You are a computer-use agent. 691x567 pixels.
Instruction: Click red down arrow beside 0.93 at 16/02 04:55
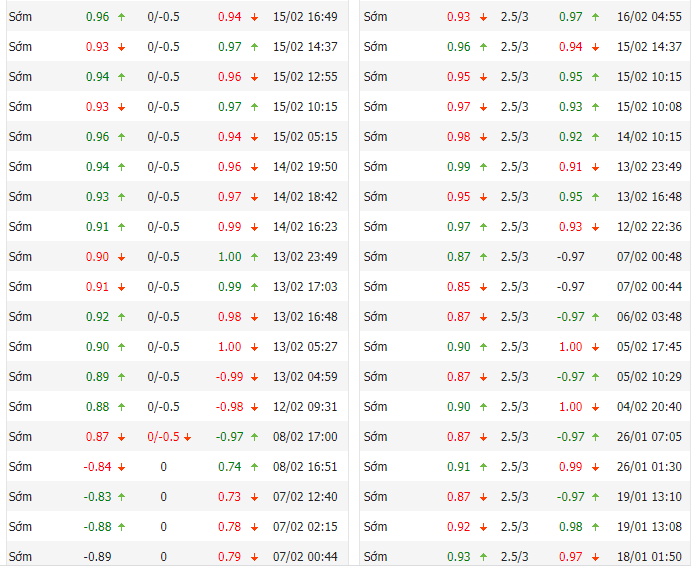483,17
